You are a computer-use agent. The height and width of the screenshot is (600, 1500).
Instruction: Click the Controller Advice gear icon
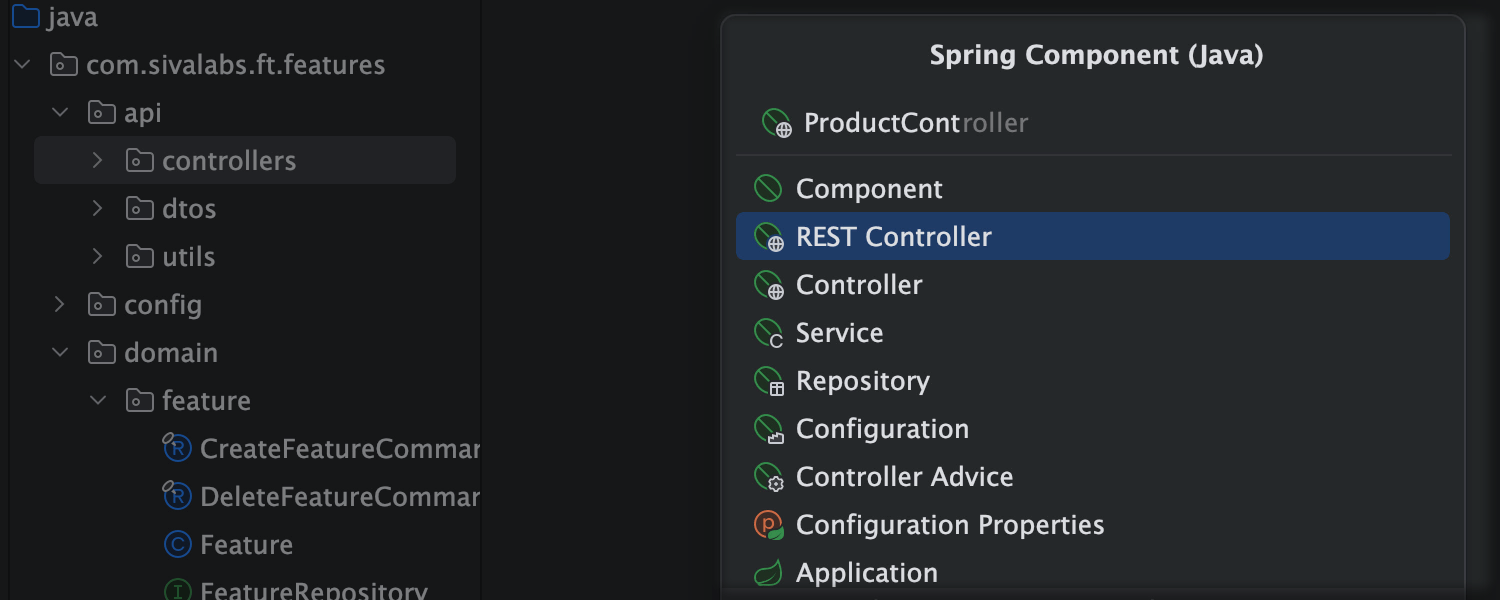point(766,476)
